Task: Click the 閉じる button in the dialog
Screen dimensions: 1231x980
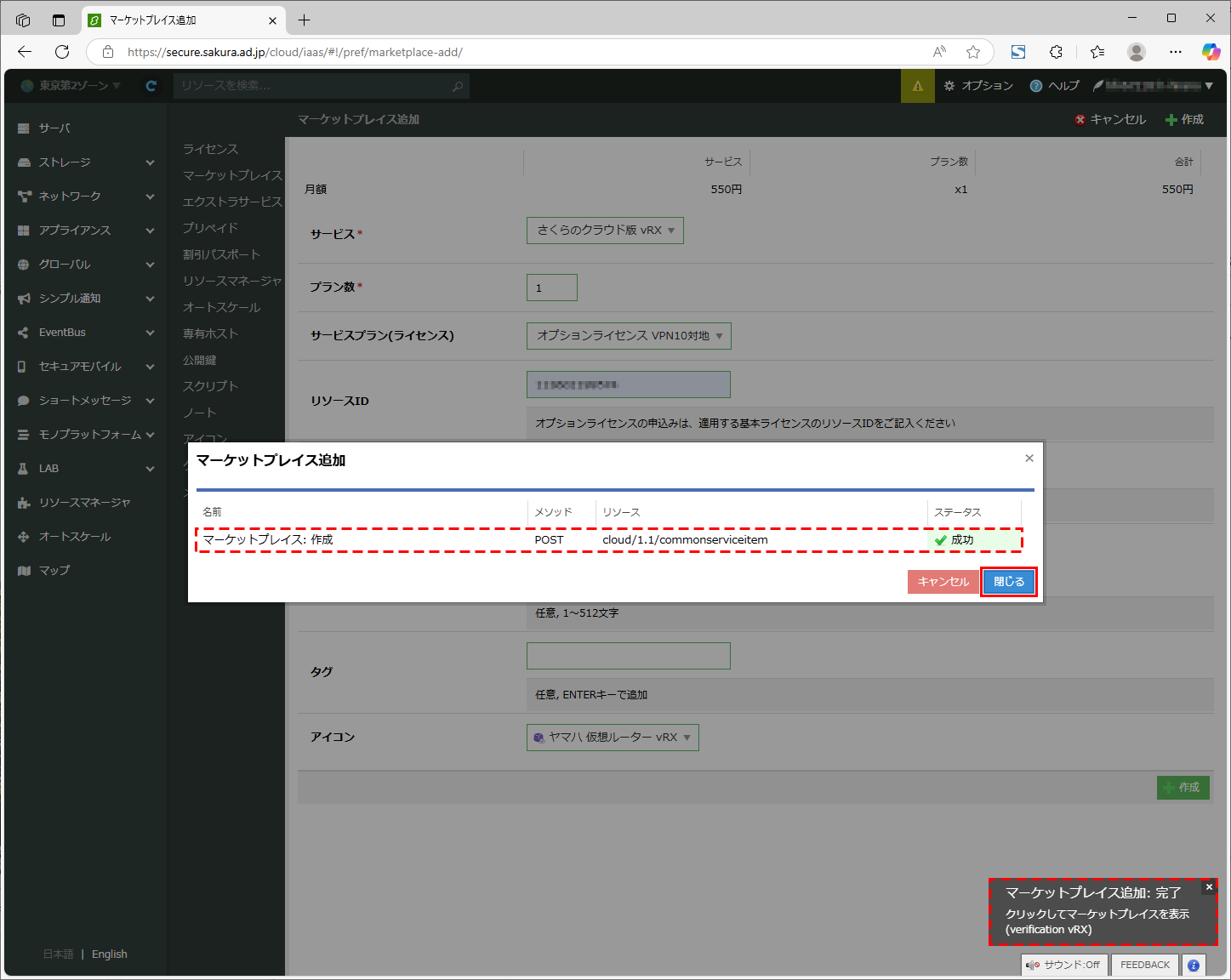Action: [1009, 582]
